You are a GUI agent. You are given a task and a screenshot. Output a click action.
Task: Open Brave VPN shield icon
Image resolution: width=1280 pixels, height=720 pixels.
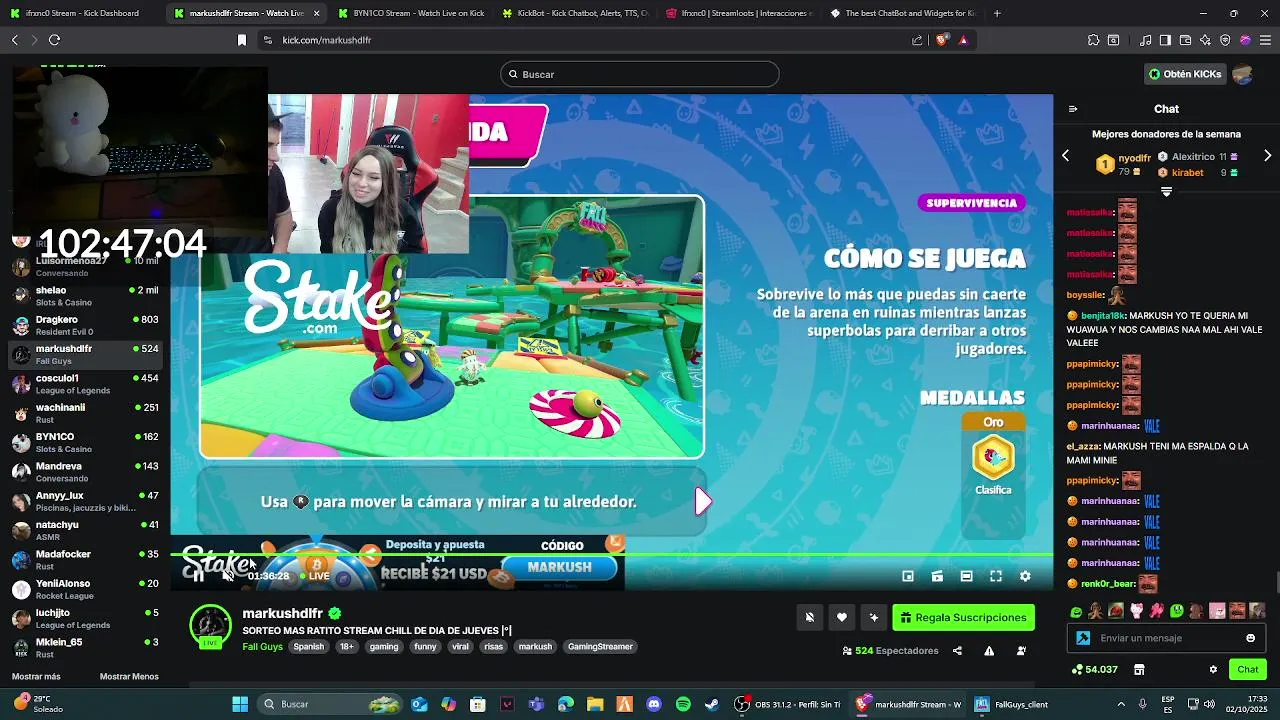[1225, 40]
